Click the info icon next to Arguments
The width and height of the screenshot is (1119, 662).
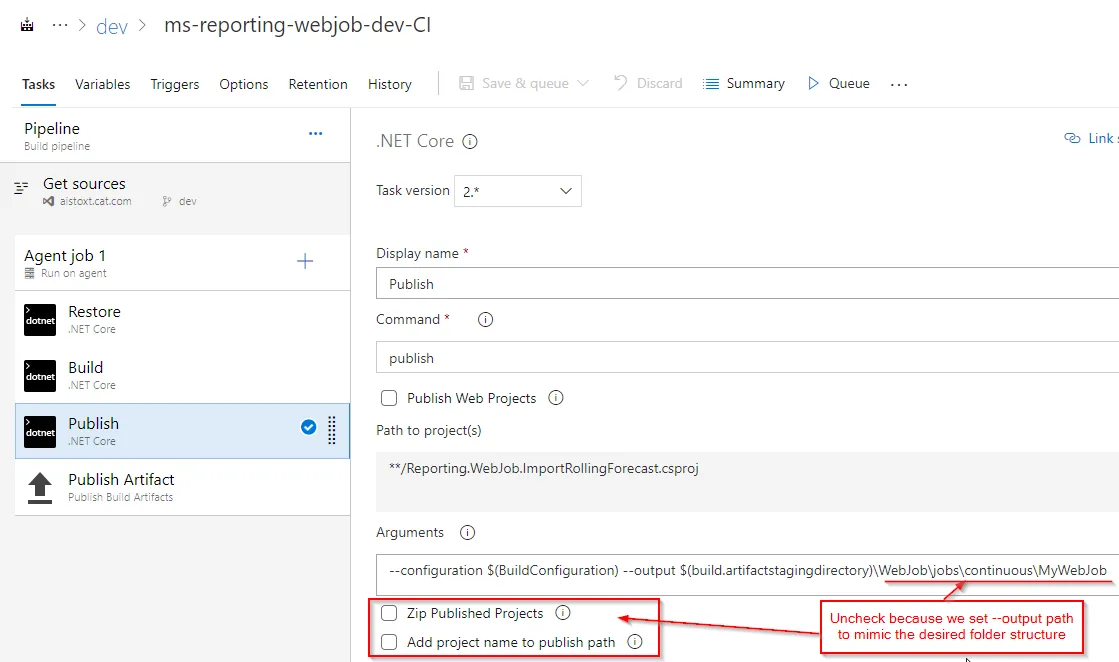[467, 533]
